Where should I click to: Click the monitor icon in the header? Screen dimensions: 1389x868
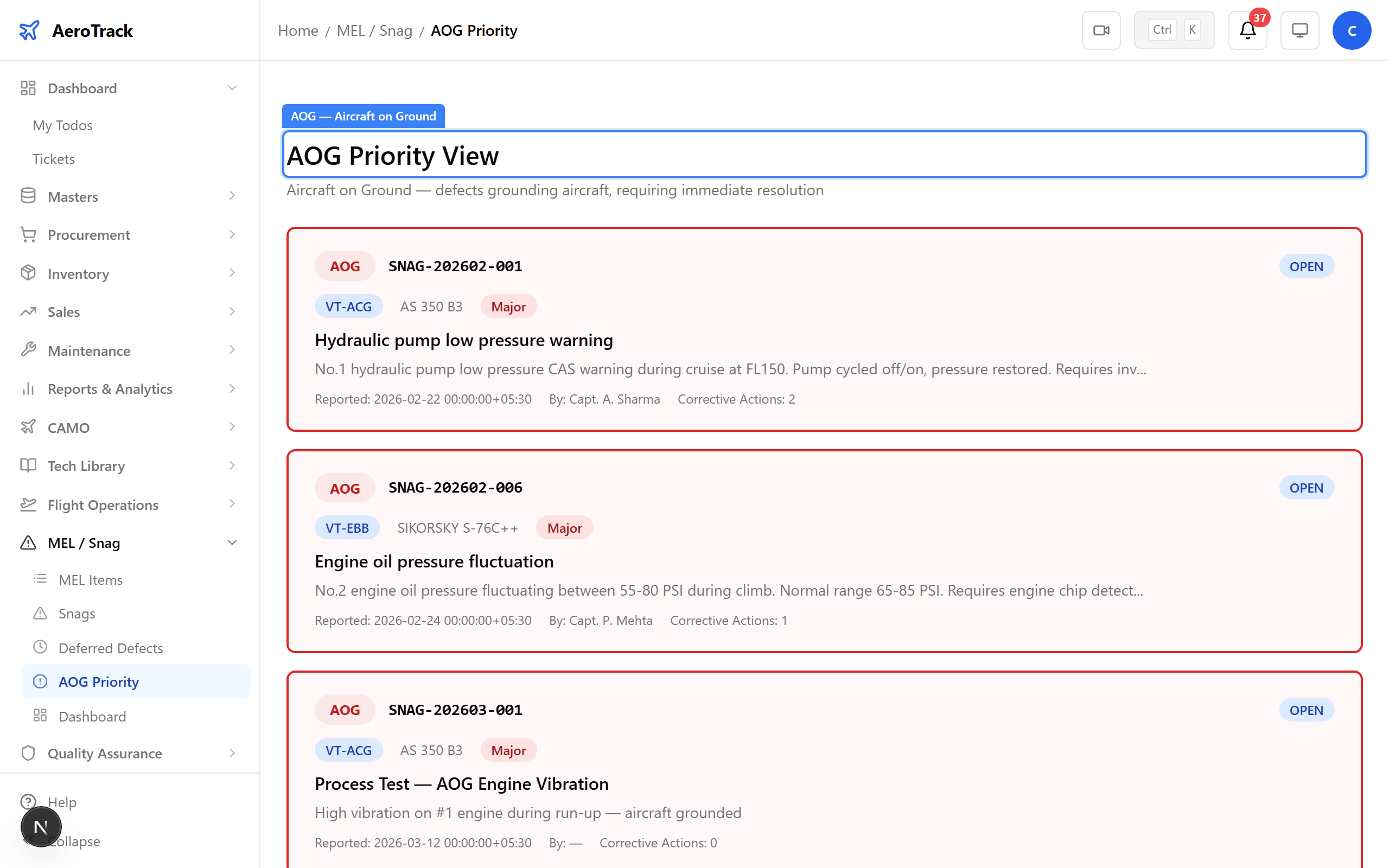pos(1299,30)
